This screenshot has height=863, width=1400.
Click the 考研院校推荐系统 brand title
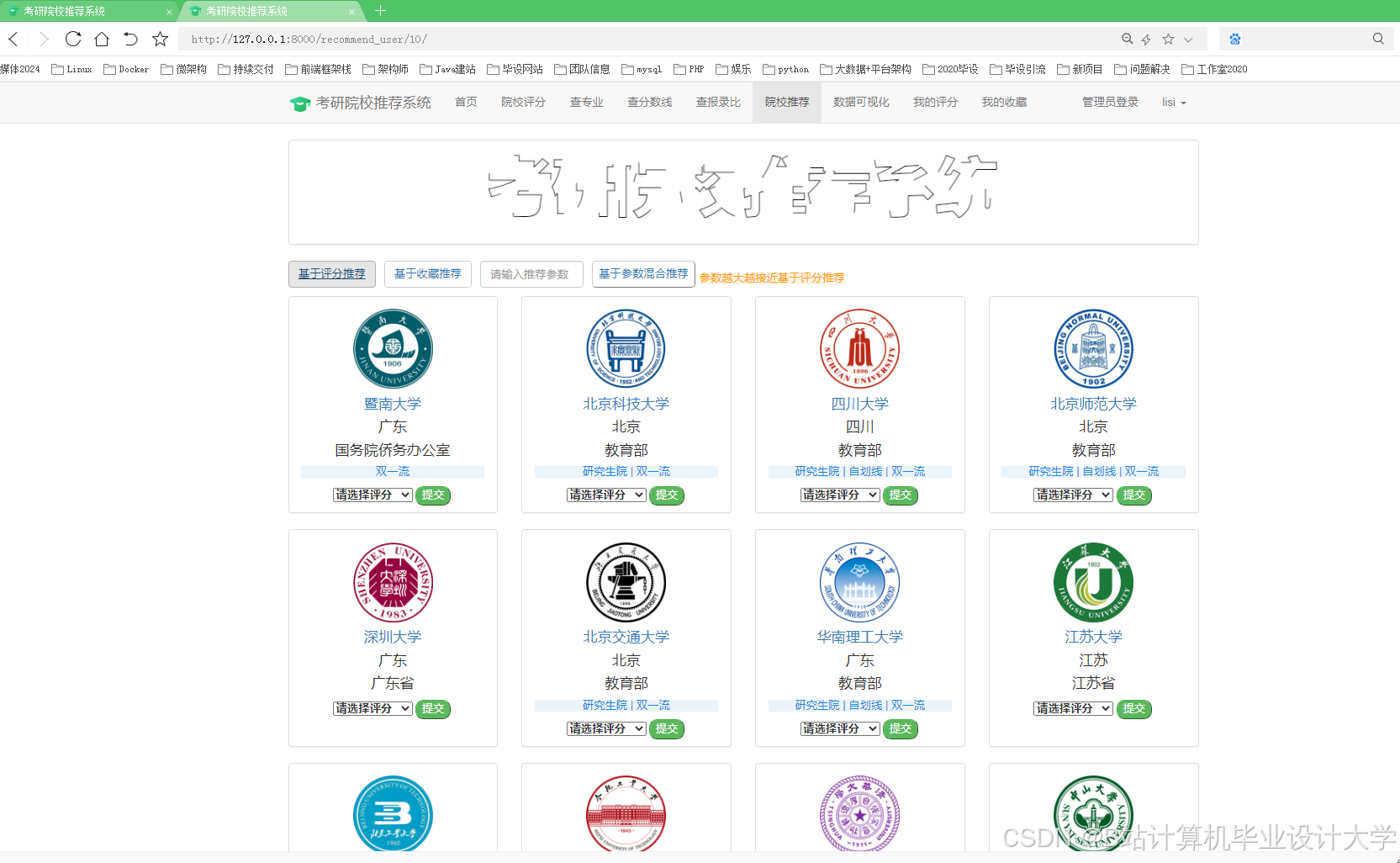click(x=373, y=103)
